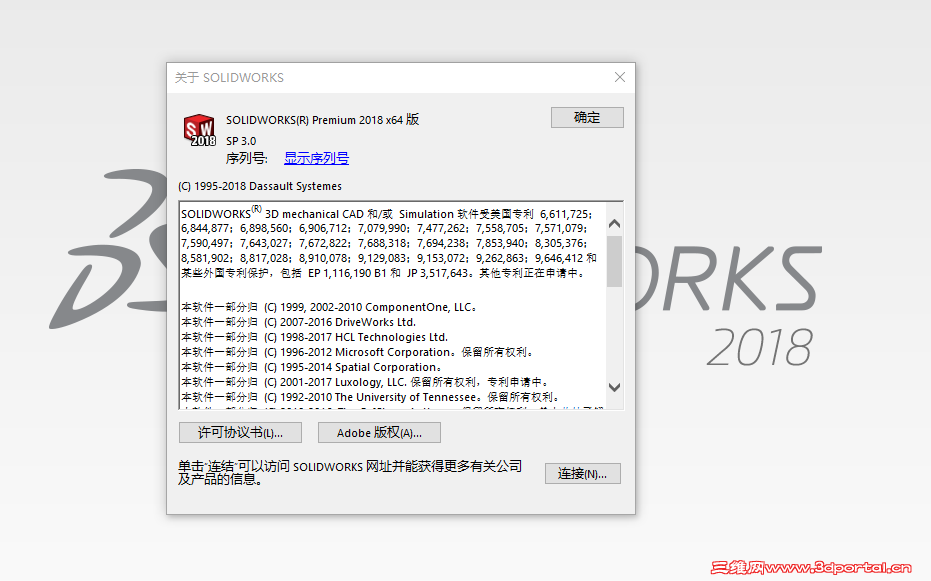The width and height of the screenshot is (931, 581).
Task: Click the 连接(N)... button
Action: point(582,474)
